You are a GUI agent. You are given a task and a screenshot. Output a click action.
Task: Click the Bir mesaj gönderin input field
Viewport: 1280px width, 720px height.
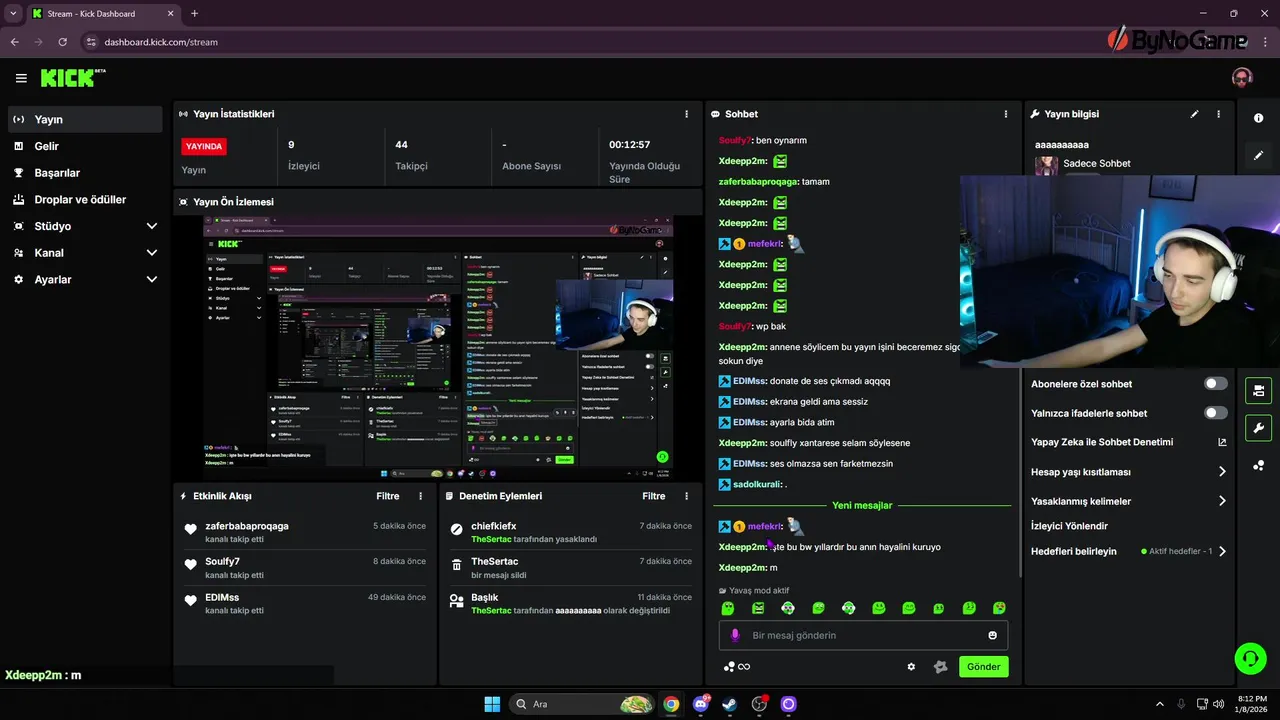click(x=863, y=635)
